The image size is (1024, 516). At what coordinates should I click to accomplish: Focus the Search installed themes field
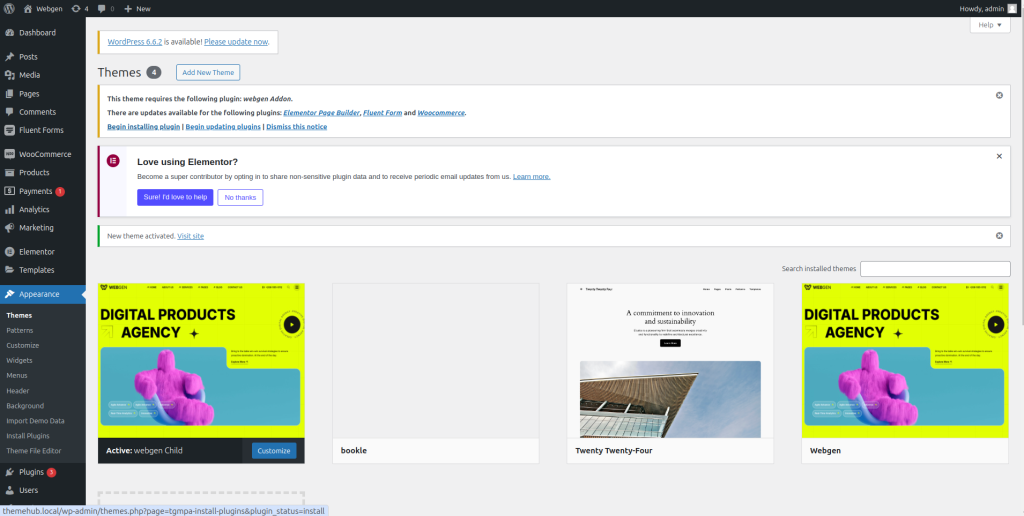(x=935, y=269)
